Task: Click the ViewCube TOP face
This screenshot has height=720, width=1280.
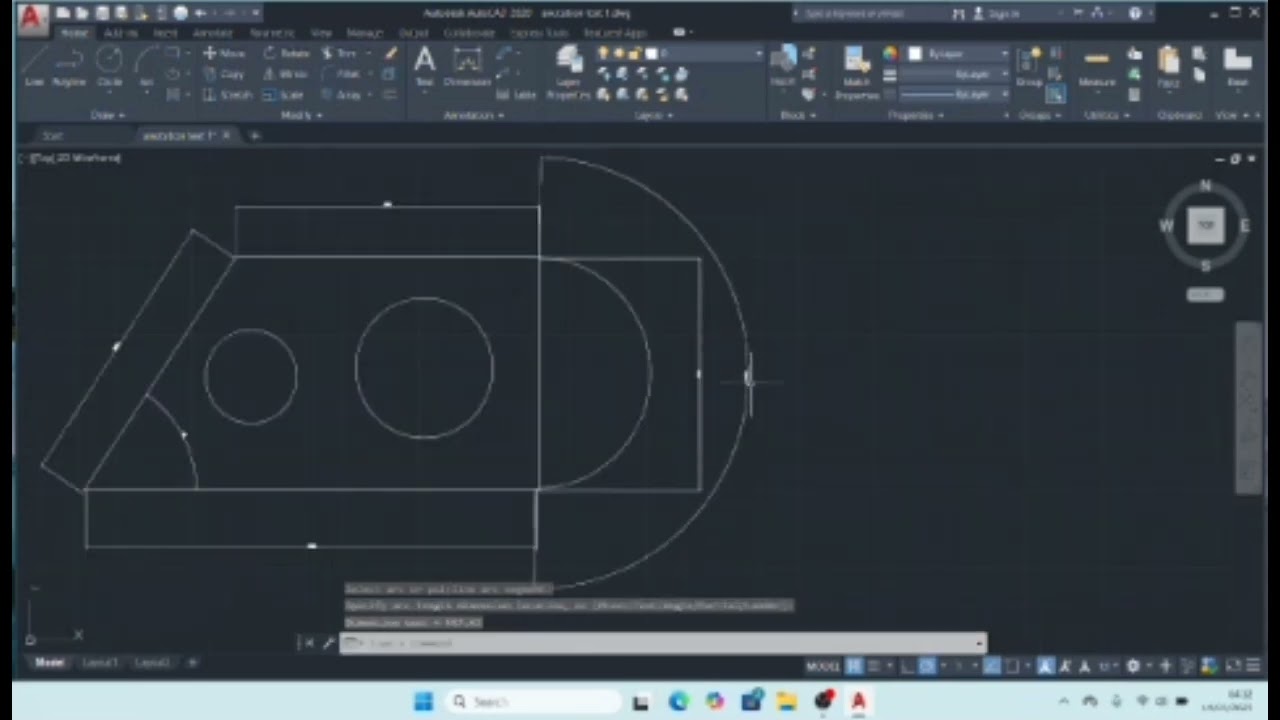Action: [1205, 225]
